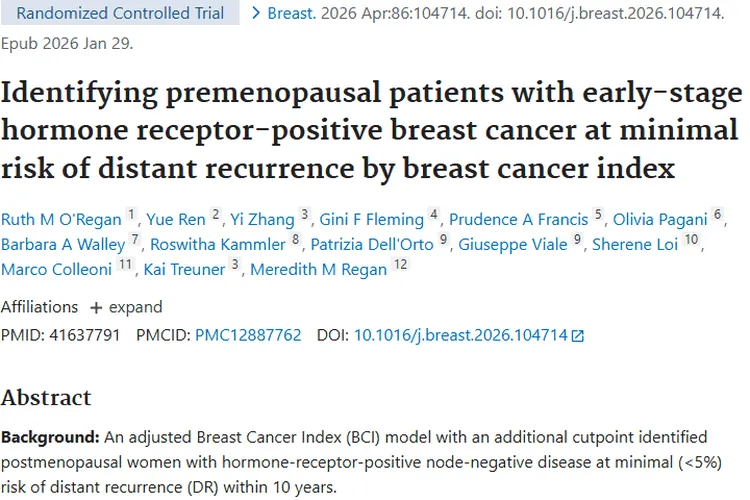Click the Randomized Controlled Trial badge
The width and height of the screenshot is (750, 500).
[x=120, y=14]
